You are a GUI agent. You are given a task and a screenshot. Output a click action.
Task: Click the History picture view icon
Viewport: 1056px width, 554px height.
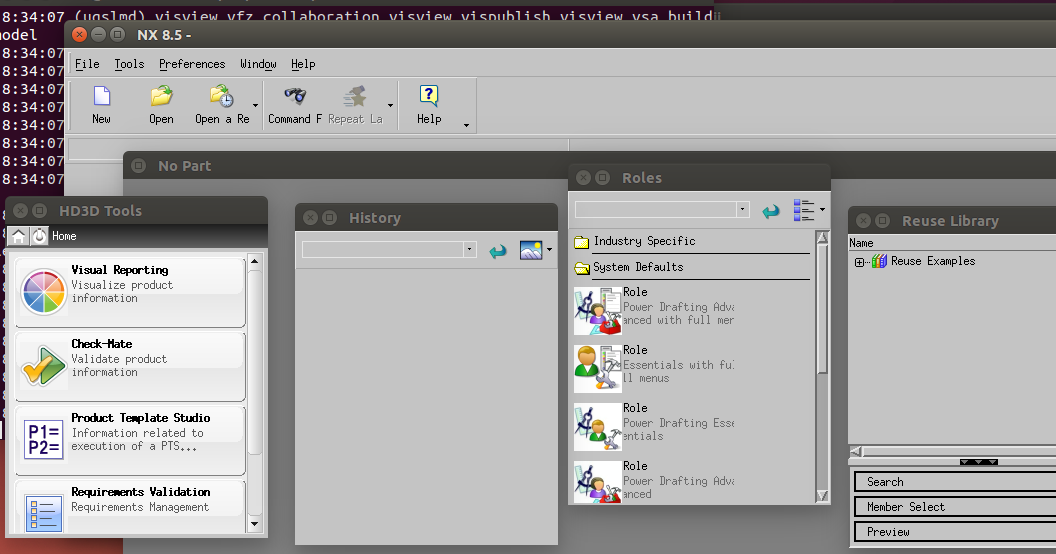click(x=531, y=250)
